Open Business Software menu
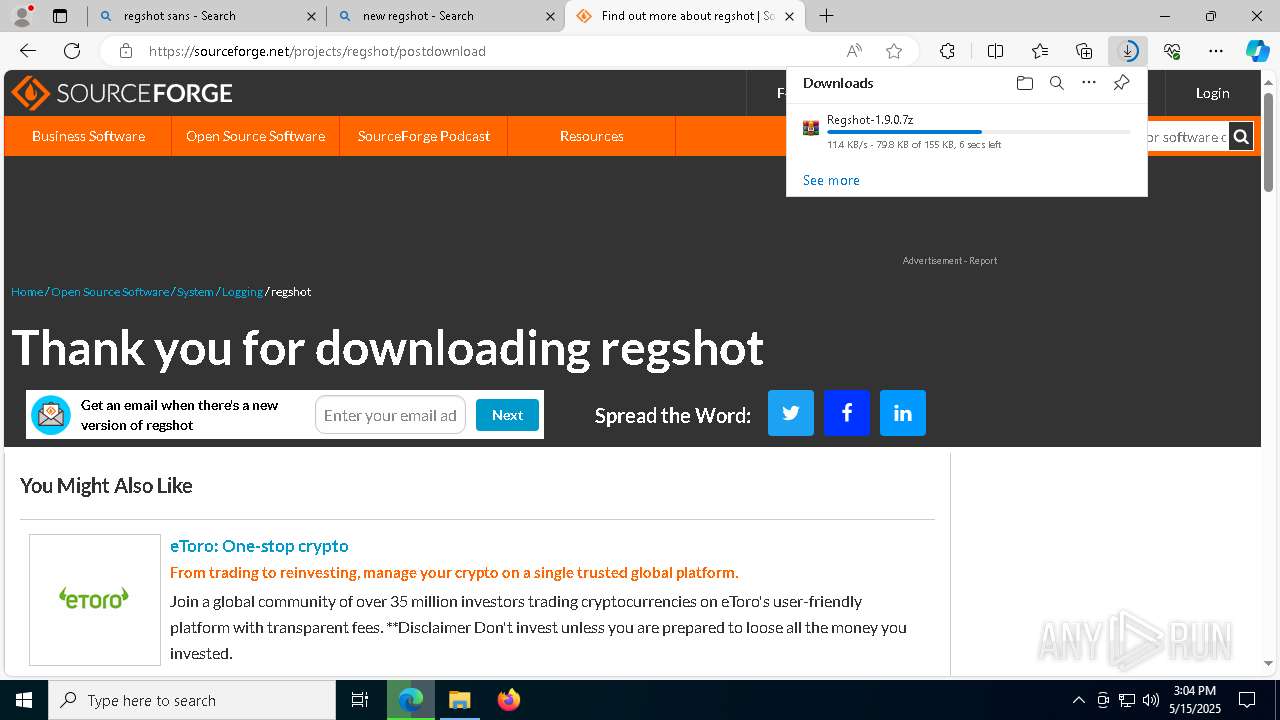1280x720 pixels. coord(88,136)
